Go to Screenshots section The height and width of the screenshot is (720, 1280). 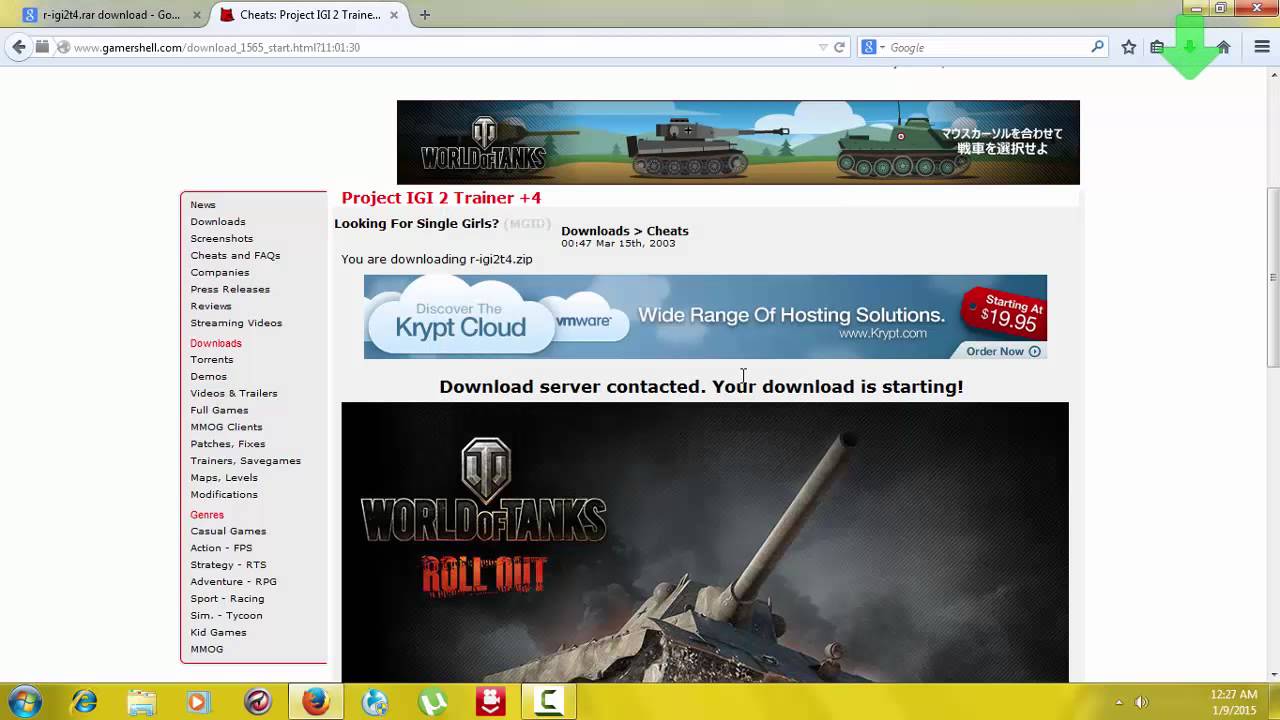coord(222,239)
